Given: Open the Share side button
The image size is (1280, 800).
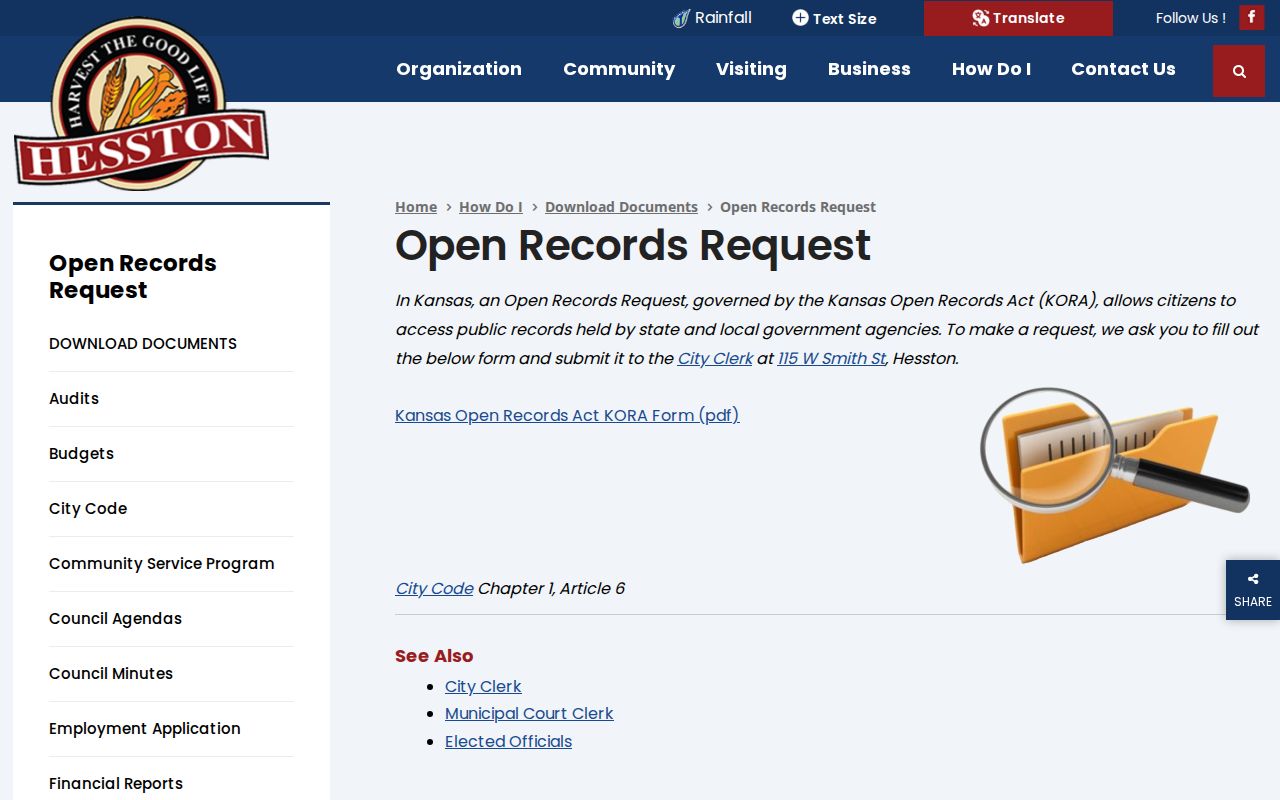Looking at the screenshot, I should tap(1253, 590).
